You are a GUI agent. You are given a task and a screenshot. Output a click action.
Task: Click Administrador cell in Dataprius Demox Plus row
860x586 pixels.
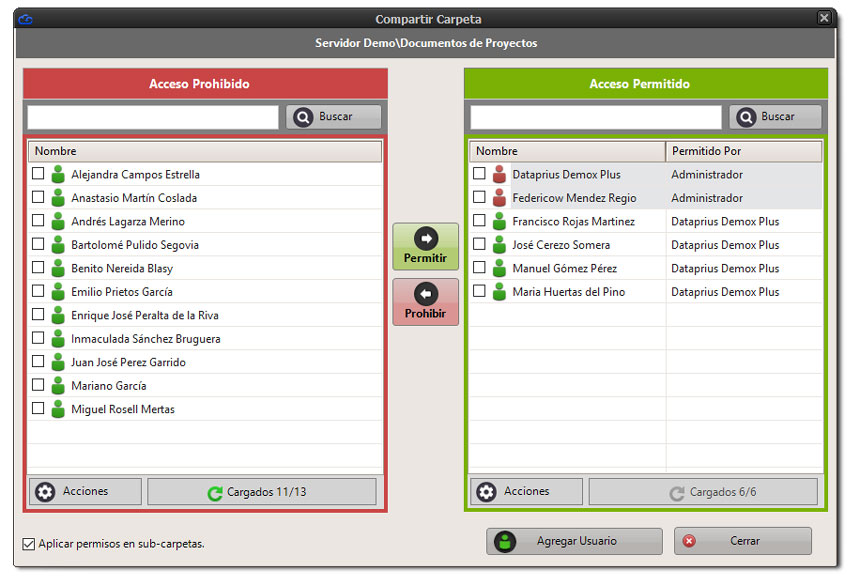pyautogui.click(x=707, y=174)
